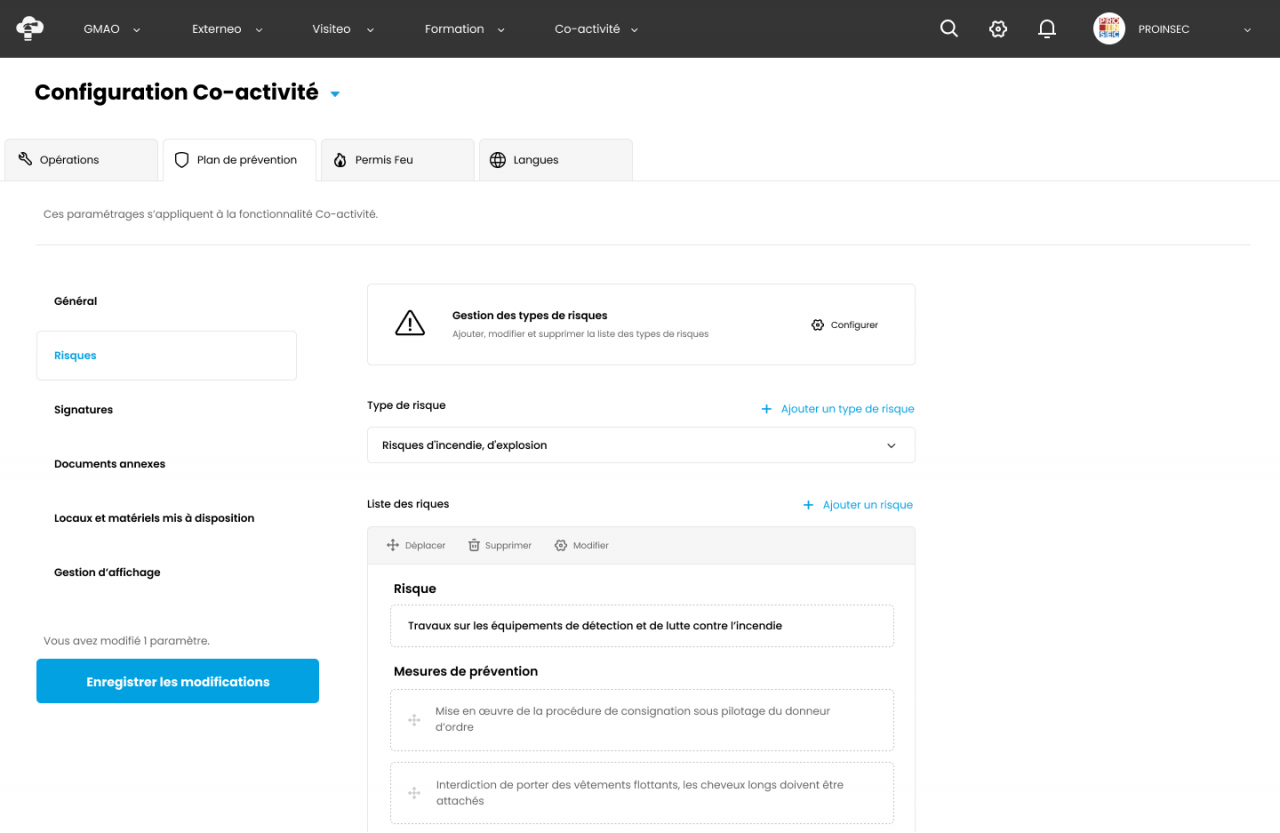Click the Modifier gear icon
Viewport: 1280px width, 833px height.
561,545
